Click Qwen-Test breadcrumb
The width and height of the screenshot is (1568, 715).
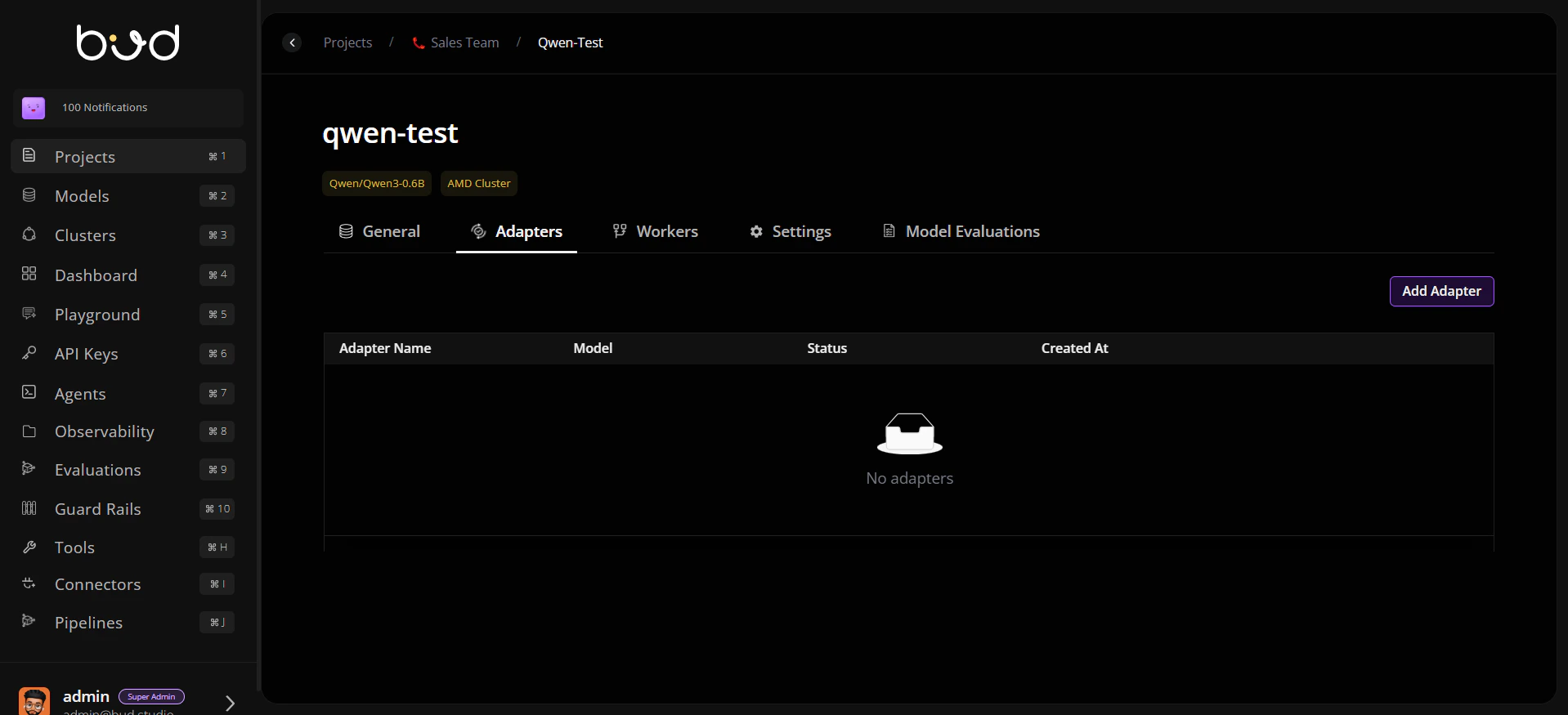pyautogui.click(x=570, y=42)
